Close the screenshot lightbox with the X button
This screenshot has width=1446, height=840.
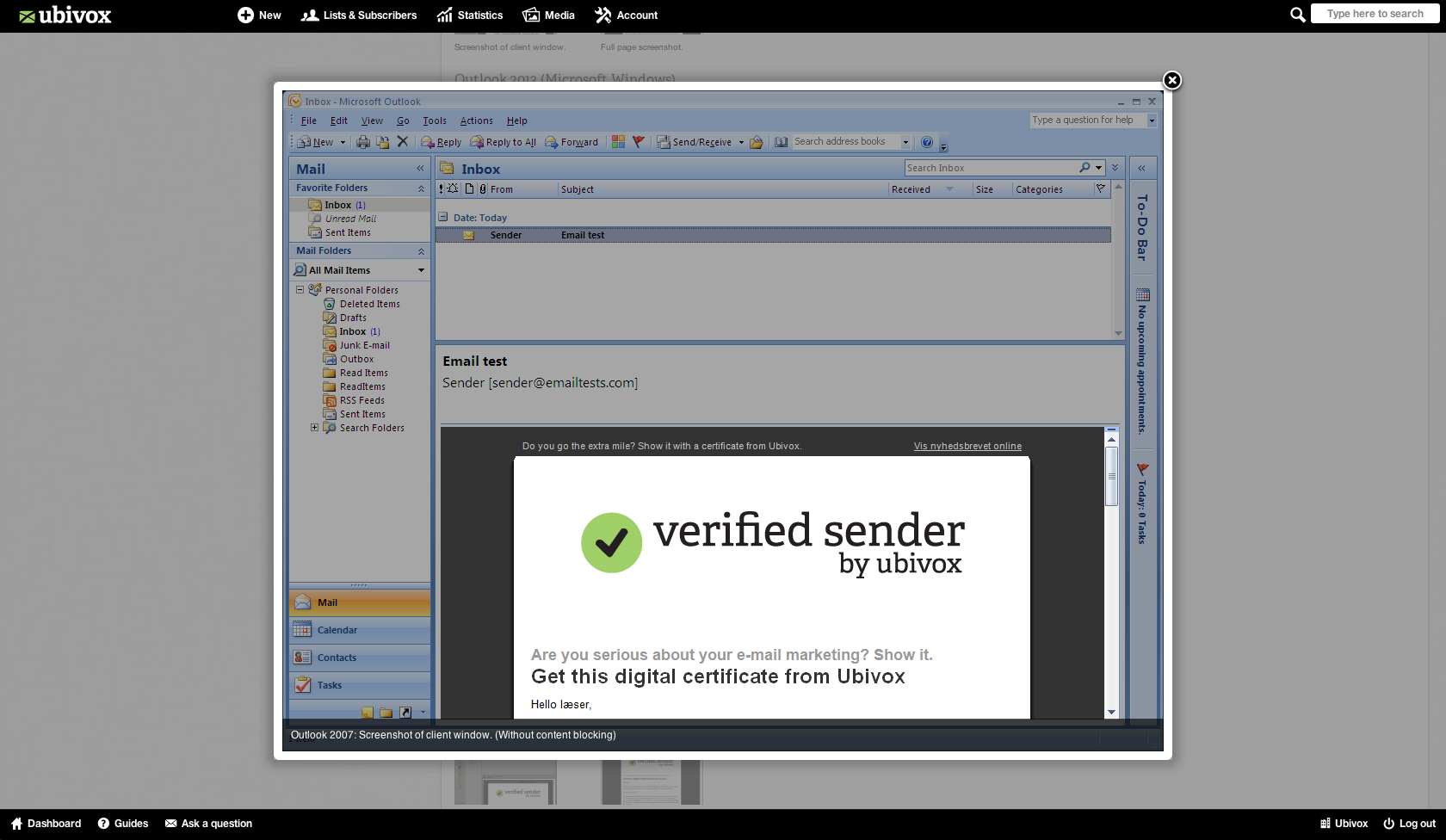[x=1171, y=80]
